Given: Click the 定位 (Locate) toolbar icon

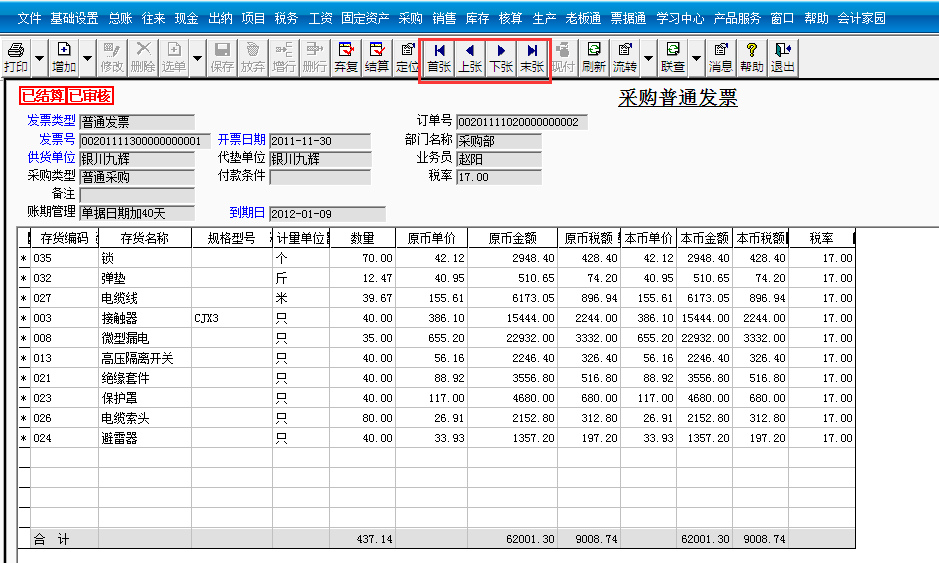Looking at the screenshot, I should 407,58.
